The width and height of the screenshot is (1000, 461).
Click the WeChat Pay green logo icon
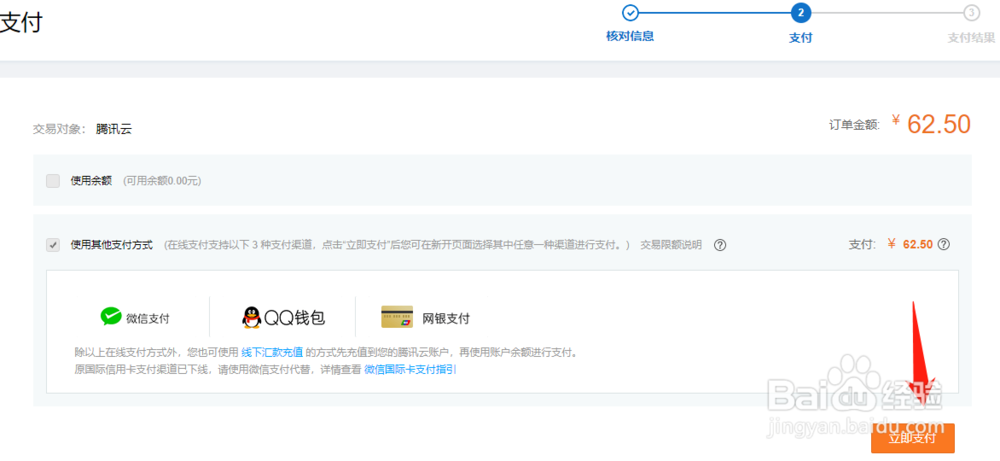pyautogui.click(x=111, y=316)
